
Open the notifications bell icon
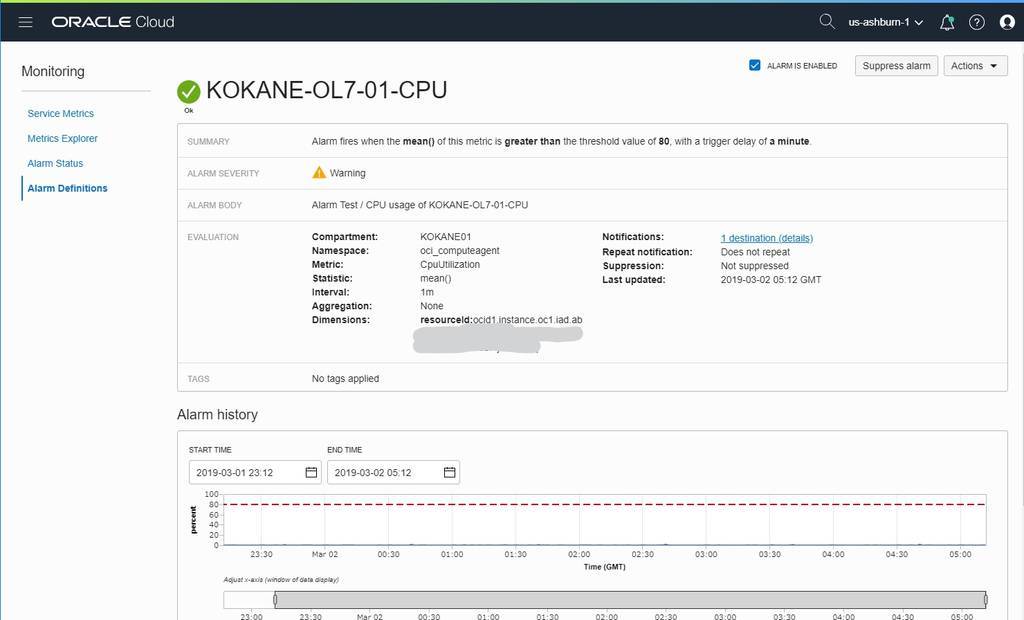pos(947,22)
